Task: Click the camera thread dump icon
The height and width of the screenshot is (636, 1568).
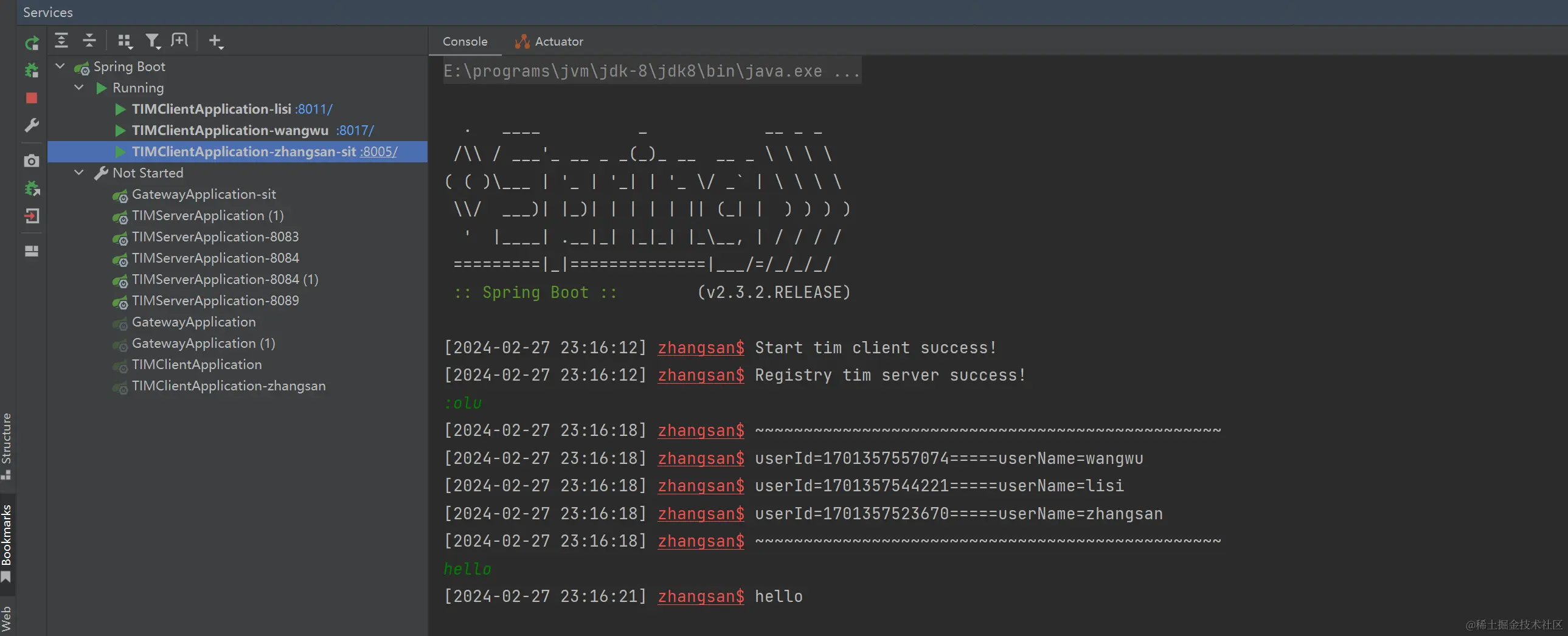Action: 32,161
